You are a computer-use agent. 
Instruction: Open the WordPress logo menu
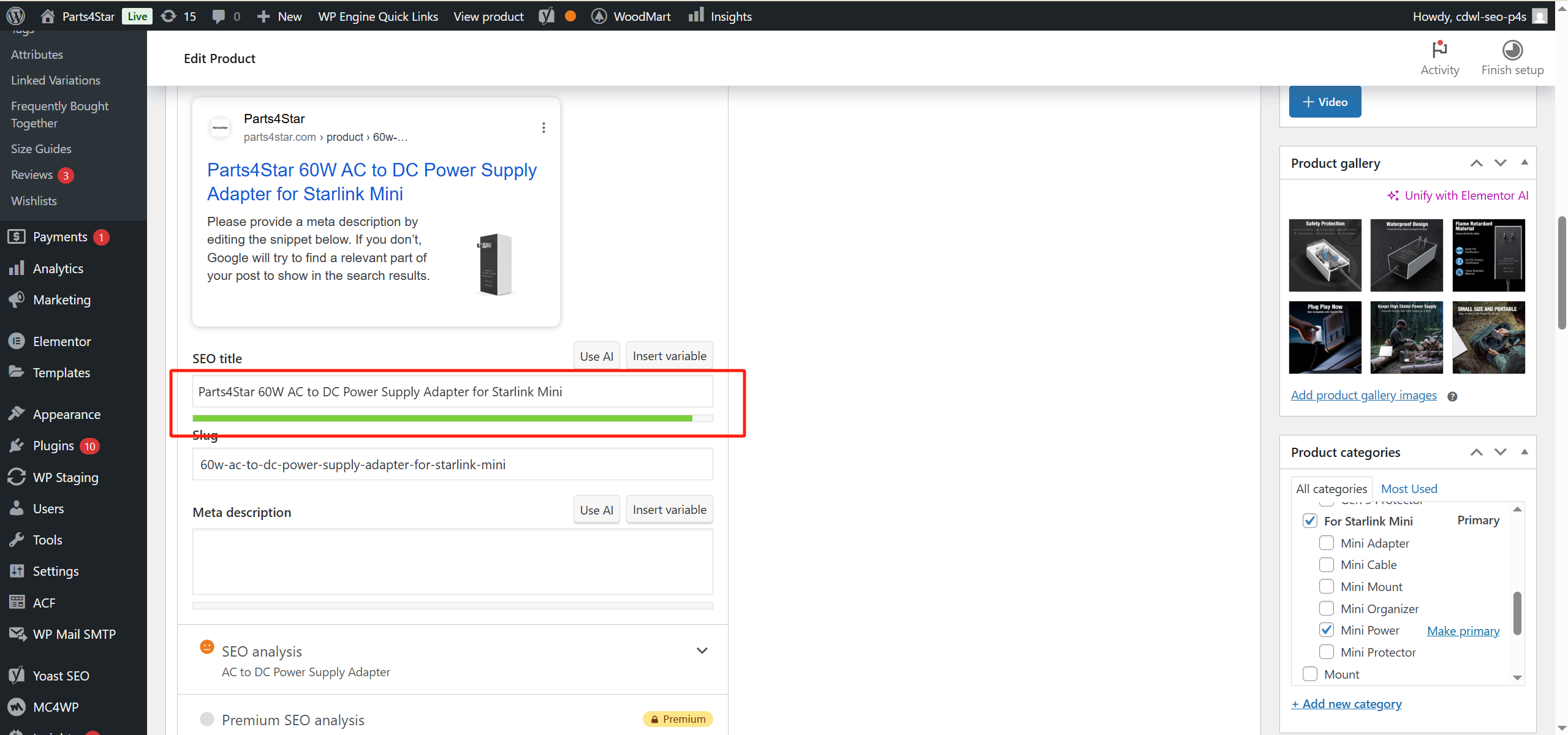15,16
